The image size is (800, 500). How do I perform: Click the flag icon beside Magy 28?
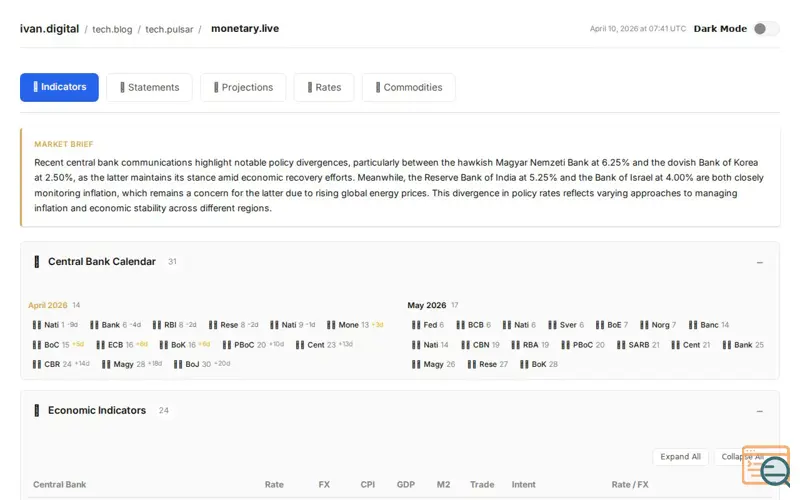(x=106, y=364)
